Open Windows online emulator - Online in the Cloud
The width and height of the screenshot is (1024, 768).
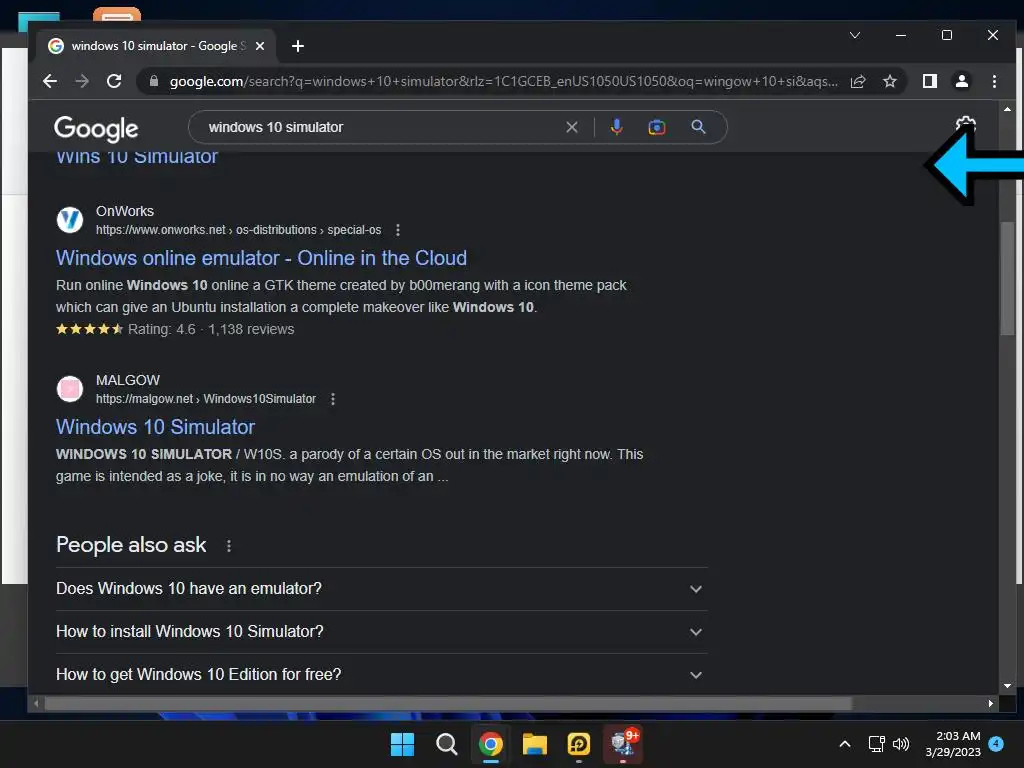(x=261, y=258)
